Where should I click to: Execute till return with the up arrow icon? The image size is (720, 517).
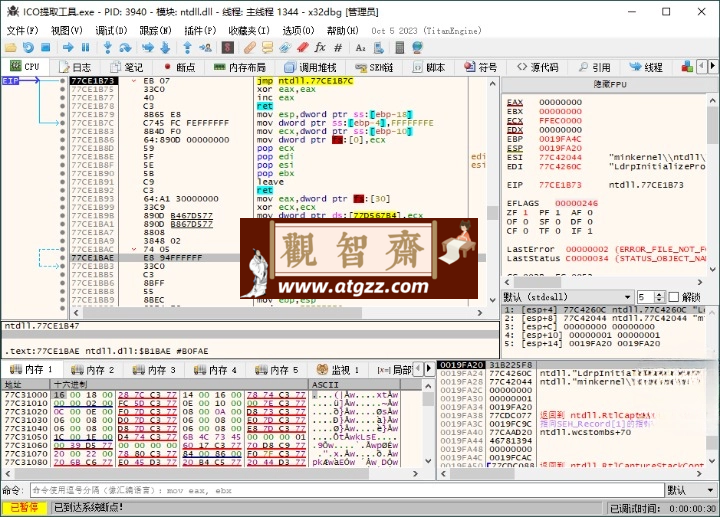click(187, 47)
